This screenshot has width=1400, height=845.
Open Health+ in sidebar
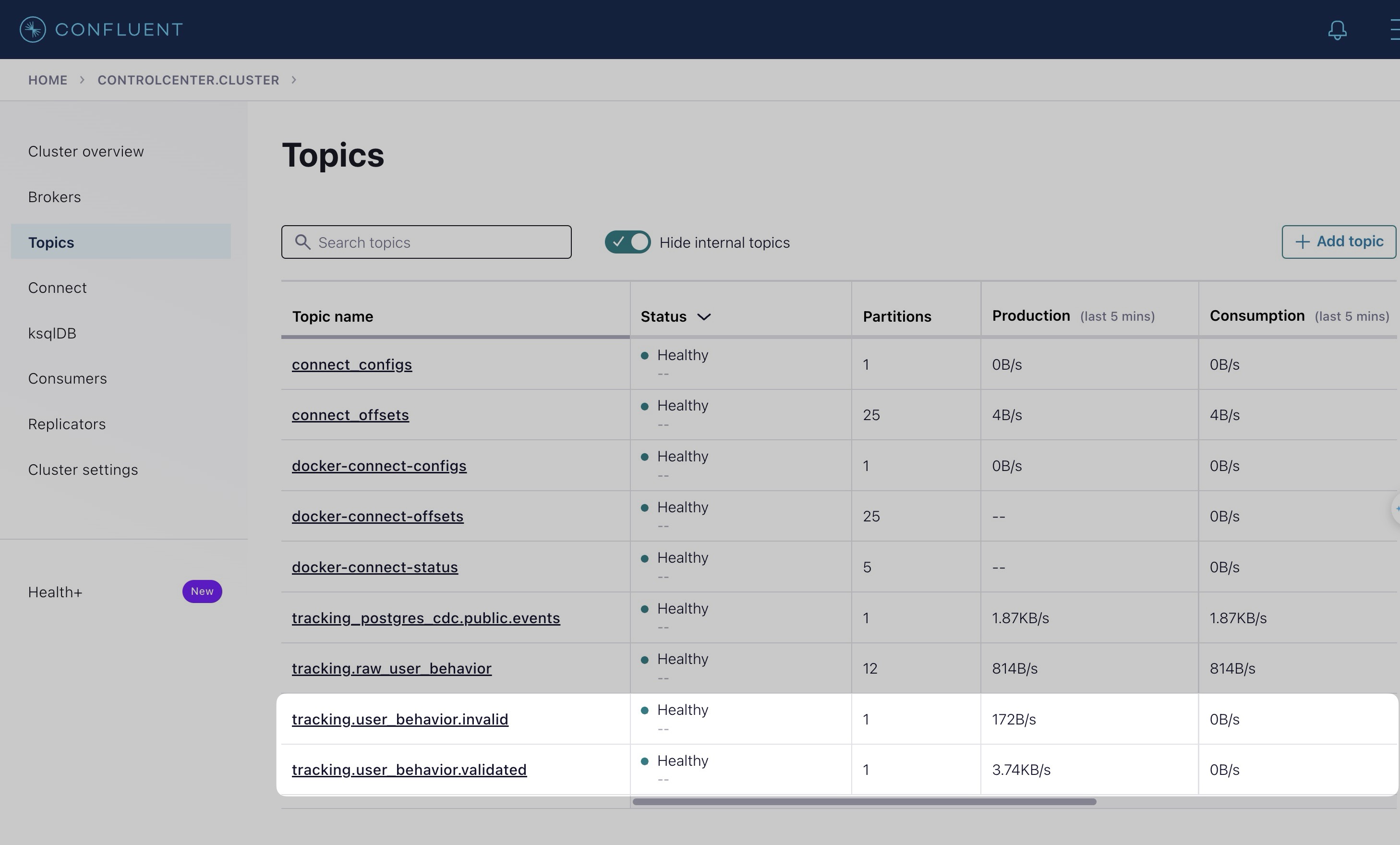(x=55, y=592)
